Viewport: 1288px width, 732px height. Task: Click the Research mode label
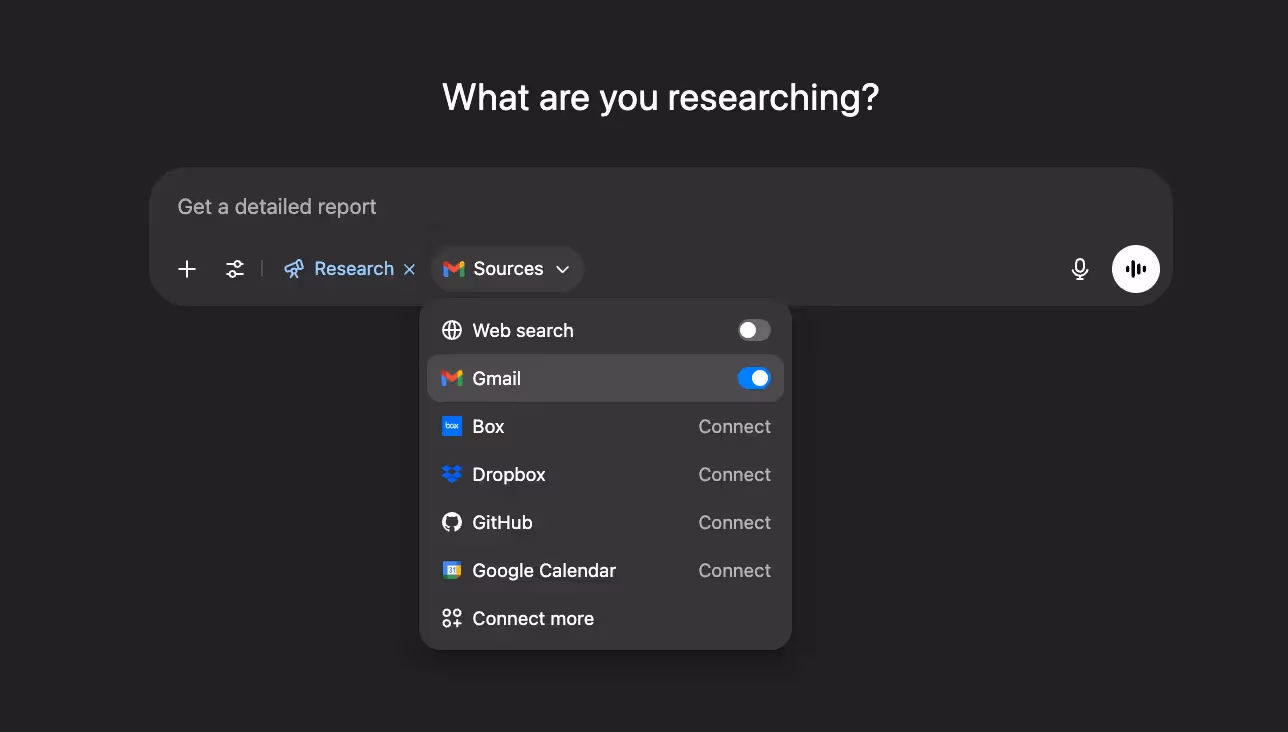(x=354, y=269)
